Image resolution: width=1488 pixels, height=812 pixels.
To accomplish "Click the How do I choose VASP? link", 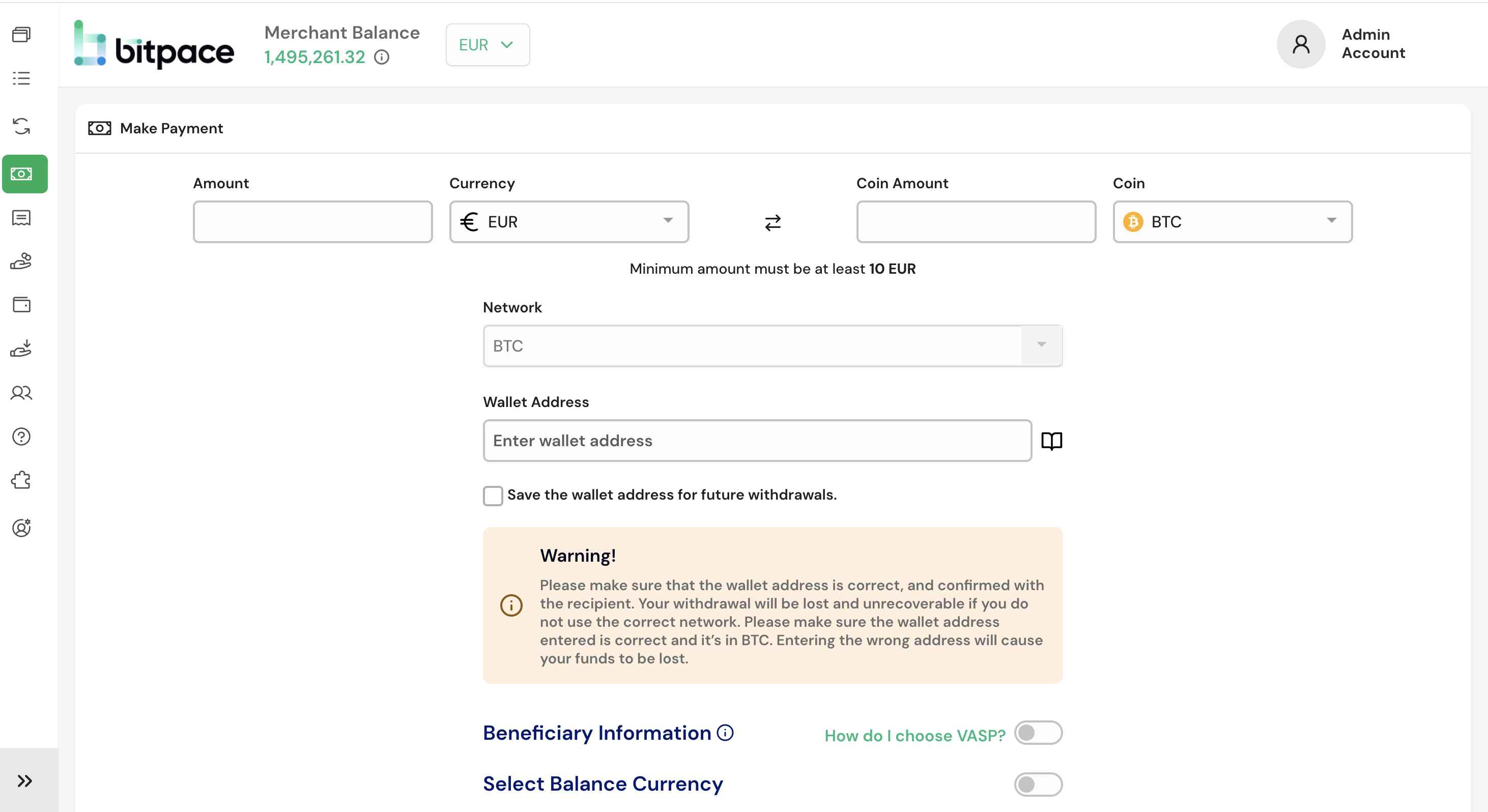I will [x=914, y=736].
